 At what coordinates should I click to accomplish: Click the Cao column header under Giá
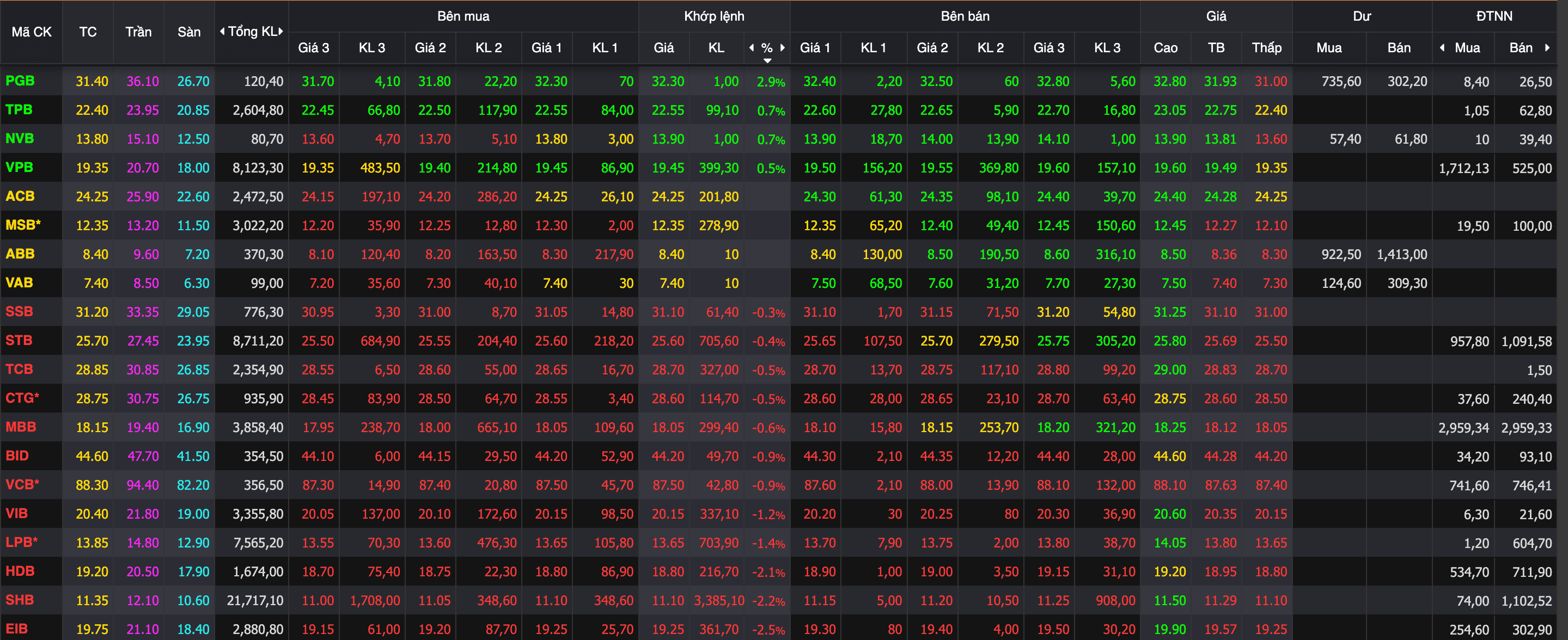point(1166,47)
